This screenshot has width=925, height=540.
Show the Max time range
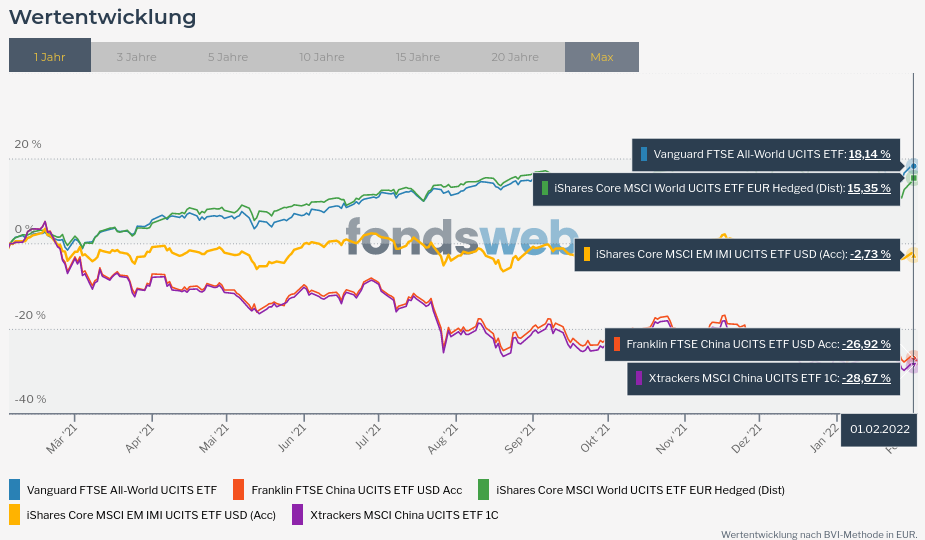point(601,57)
